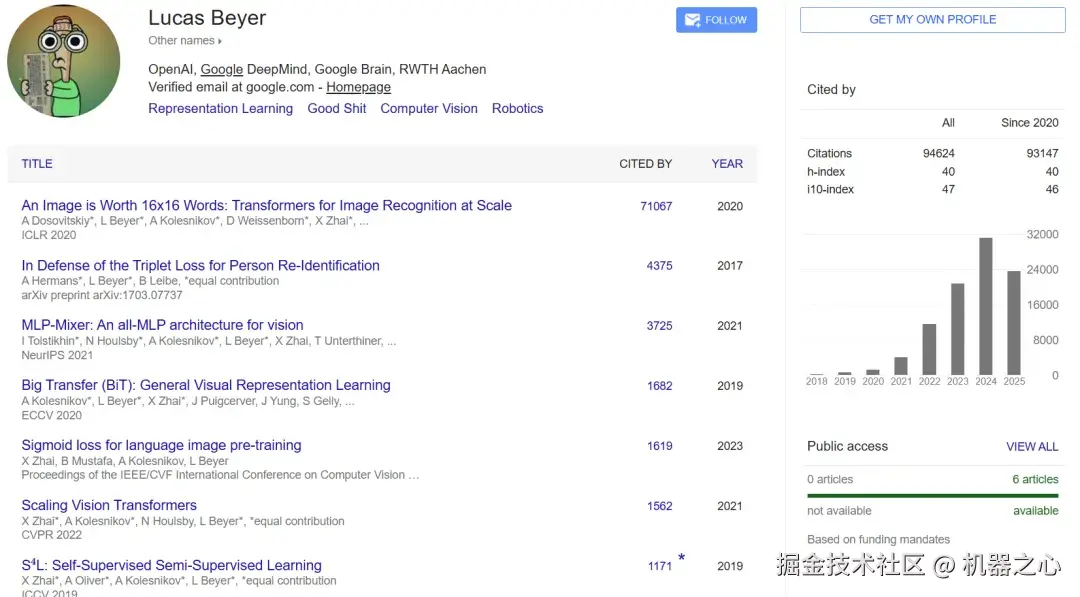Open the MLP-Mixer paper title
1080x597 pixels.
tap(162, 325)
